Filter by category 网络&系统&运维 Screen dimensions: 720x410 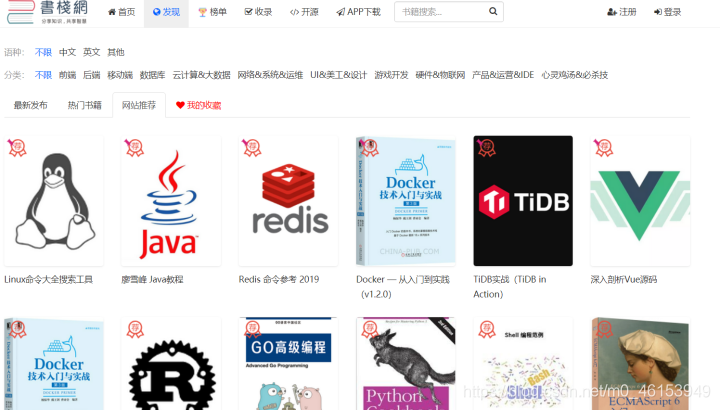270,75
